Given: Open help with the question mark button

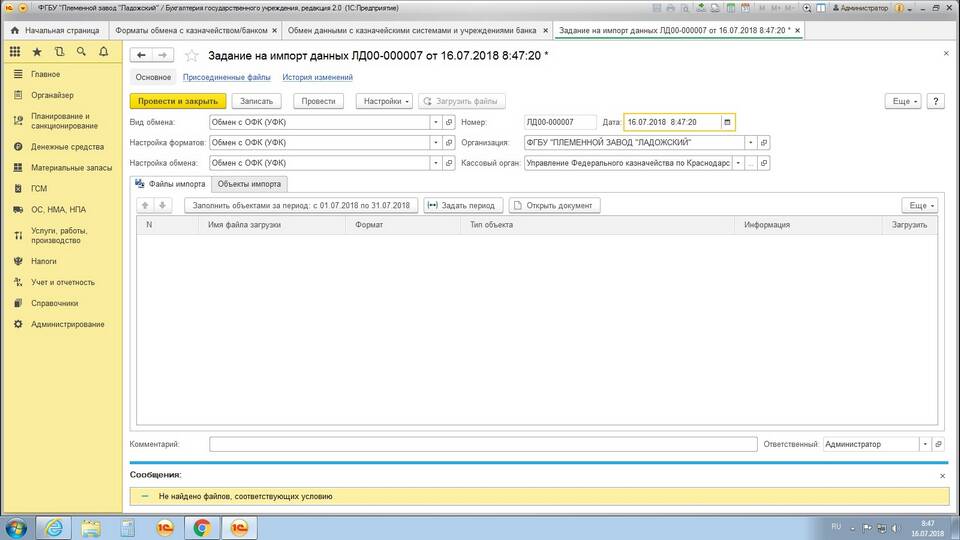Looking at the screenshot, I should pyautogui.click(x=936, y=101).
